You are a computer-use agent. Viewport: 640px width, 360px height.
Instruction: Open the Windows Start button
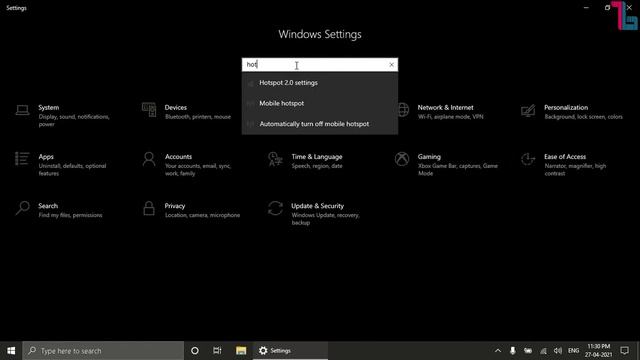pyautogui.click(x=11, y=351)
